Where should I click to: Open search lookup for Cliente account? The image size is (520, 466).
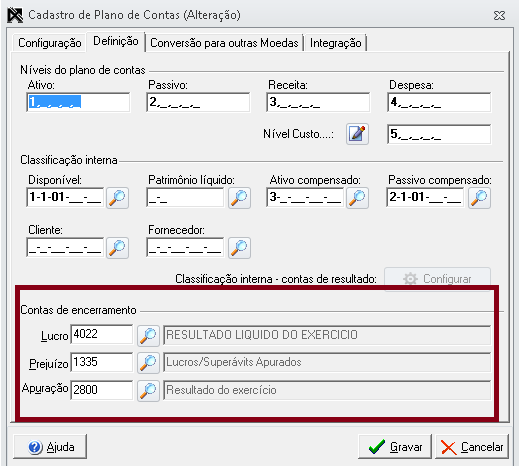click(x=117, y=248)
